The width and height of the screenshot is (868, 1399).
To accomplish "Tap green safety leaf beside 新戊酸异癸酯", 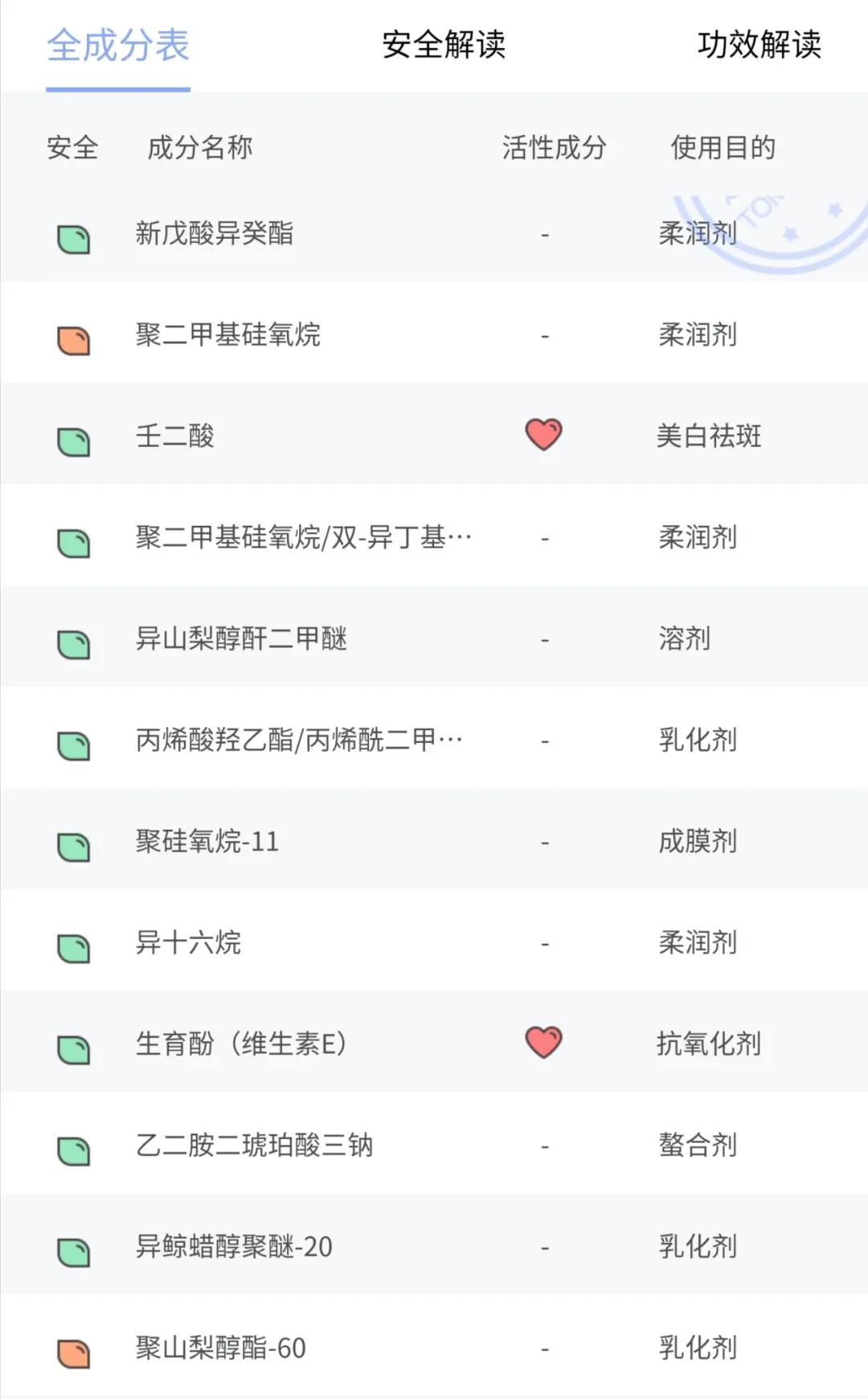I will (73, 239).
